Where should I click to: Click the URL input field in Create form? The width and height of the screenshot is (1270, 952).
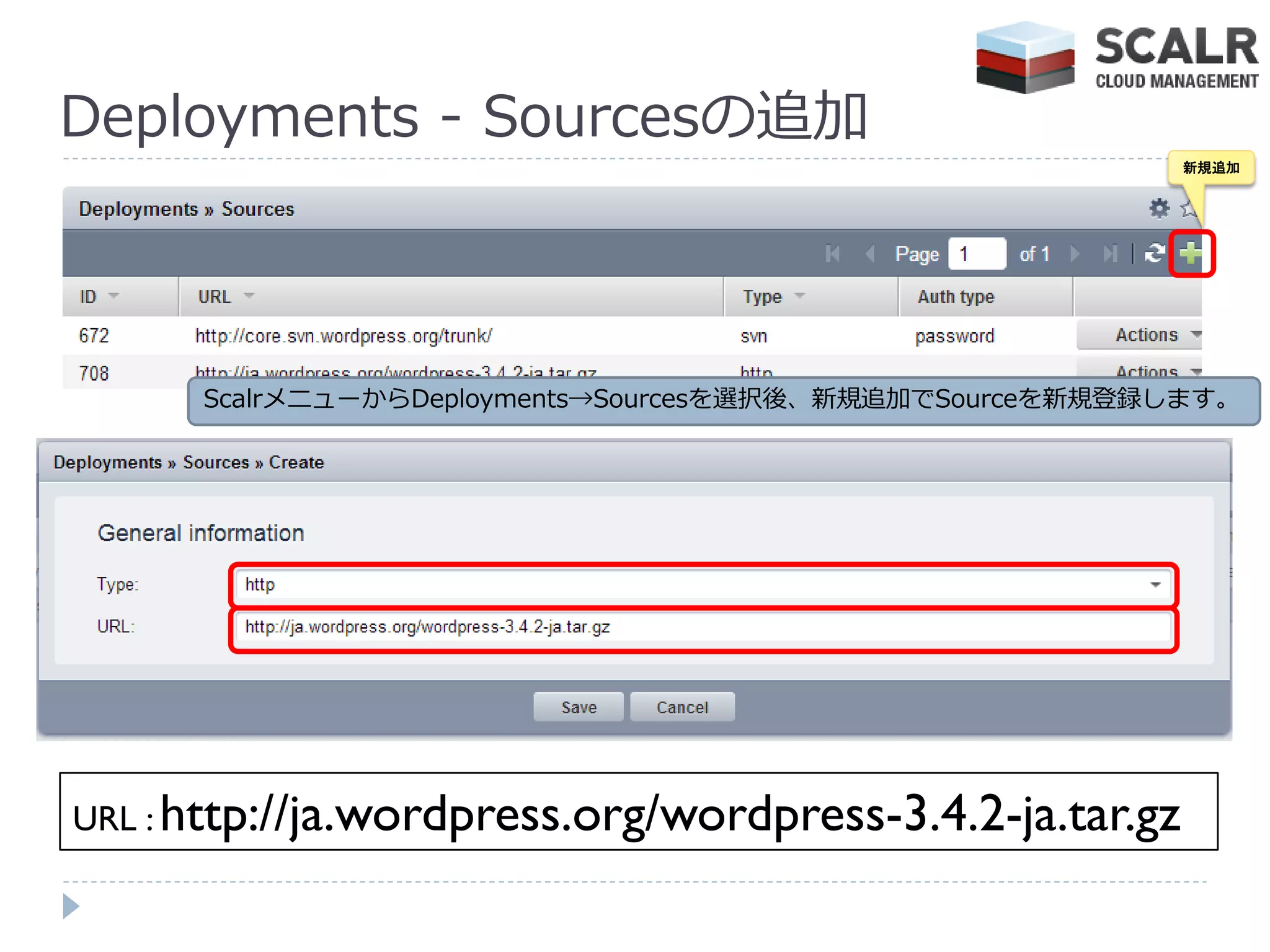pos(703,627)
